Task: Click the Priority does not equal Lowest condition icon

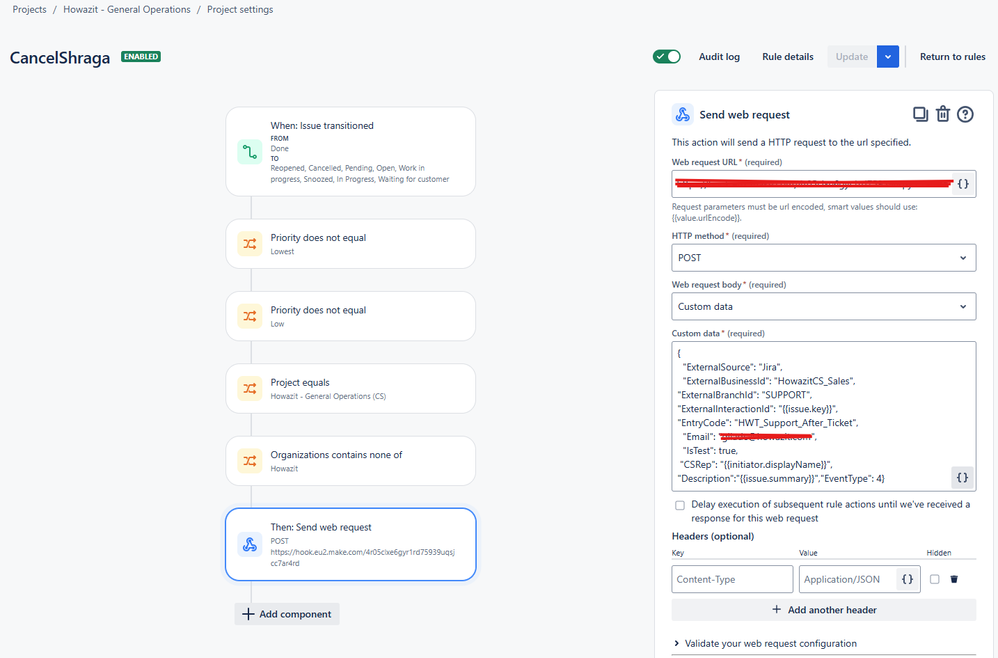Action: coord(250,244)
